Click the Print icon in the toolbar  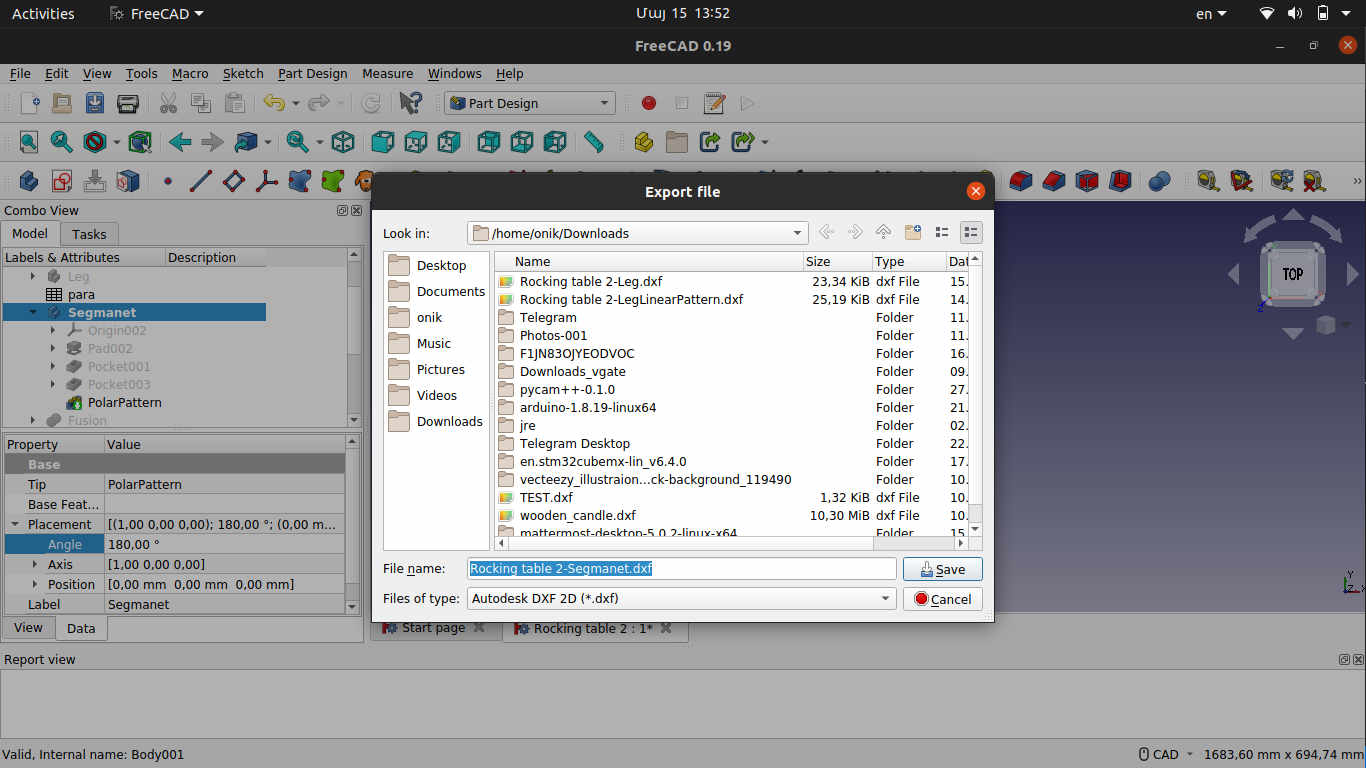click(128, 103)
